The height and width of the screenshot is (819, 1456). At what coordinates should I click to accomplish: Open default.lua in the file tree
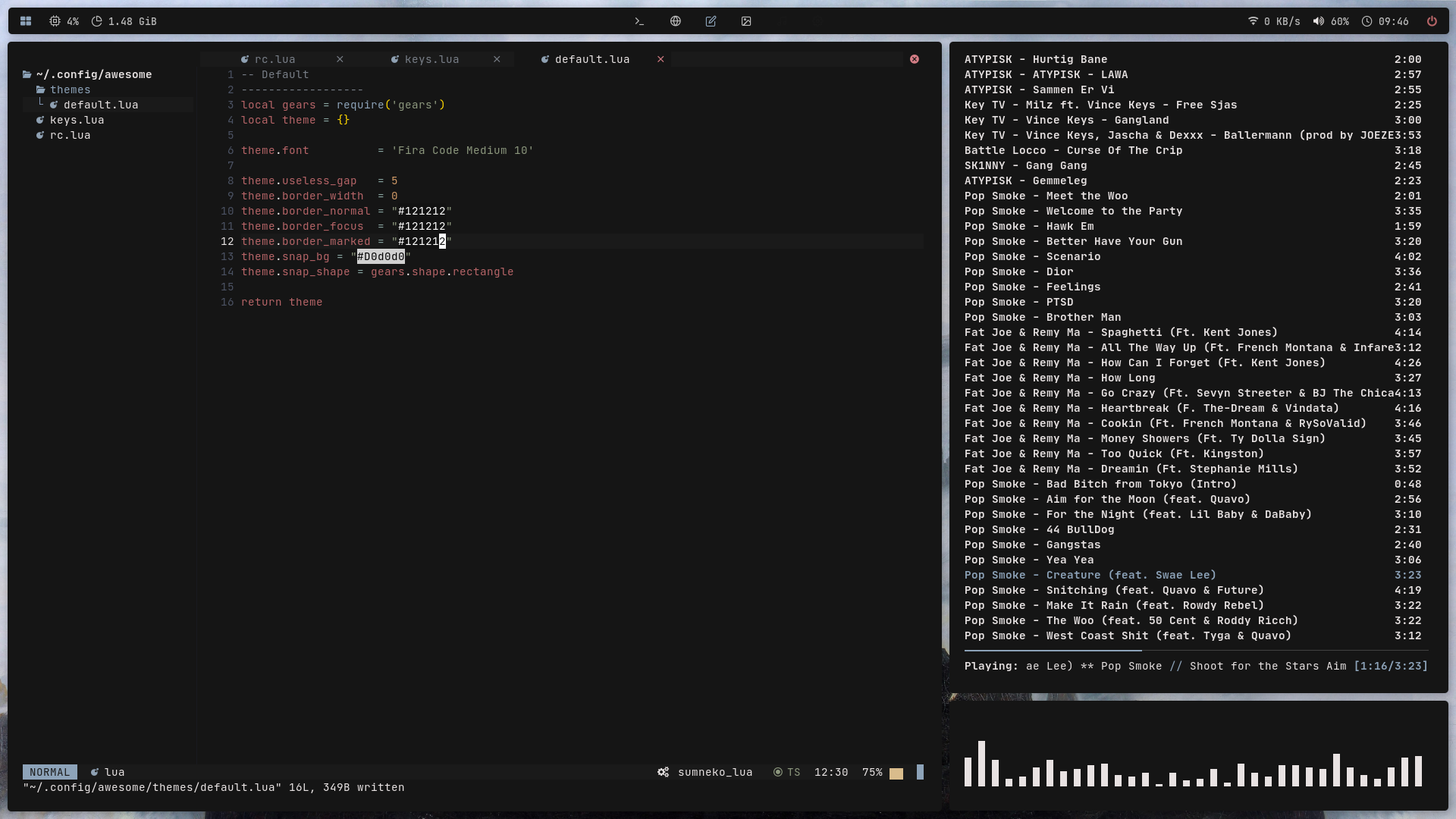tap(101, 105)
